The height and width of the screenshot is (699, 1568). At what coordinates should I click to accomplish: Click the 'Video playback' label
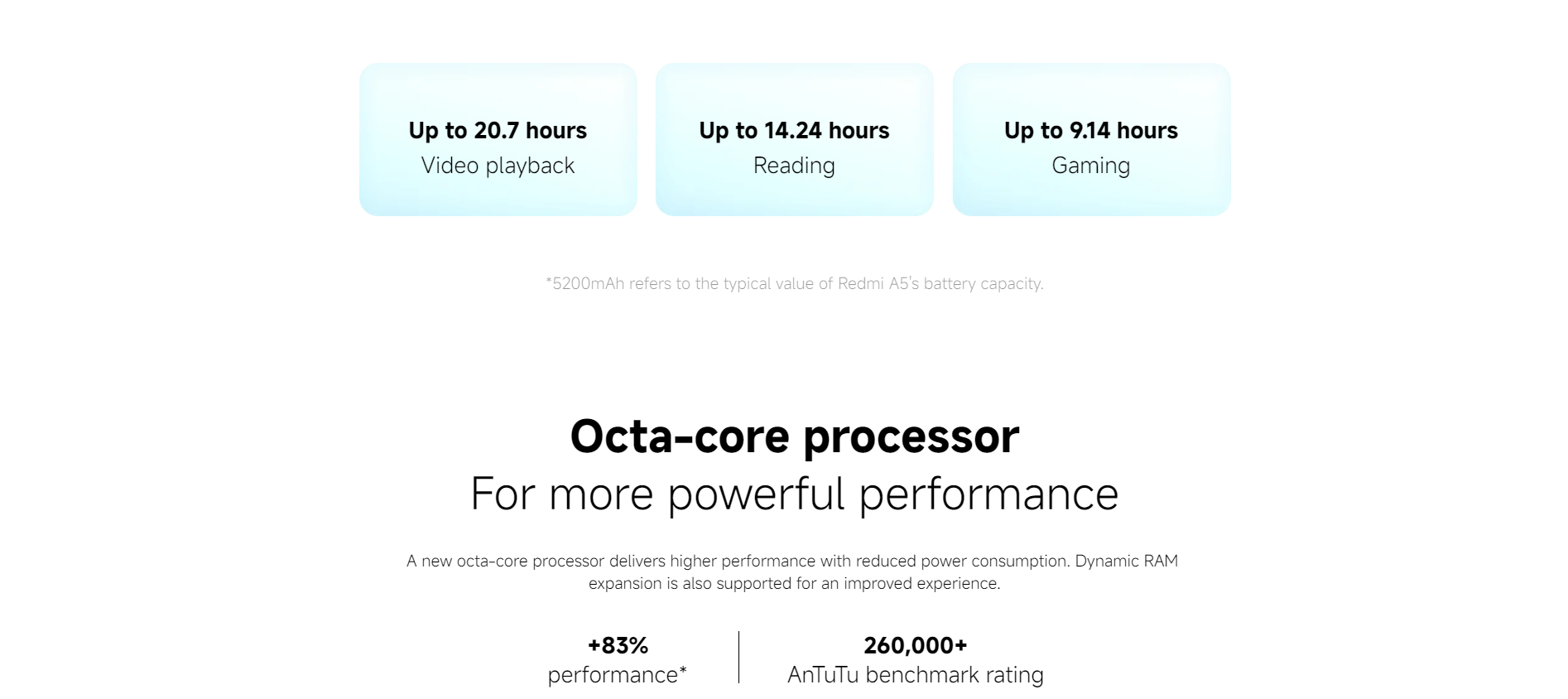pos(498,166)
